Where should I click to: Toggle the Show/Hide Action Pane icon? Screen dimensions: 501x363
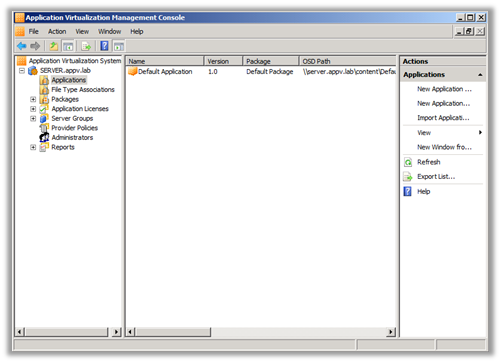(x=119, y=46)
